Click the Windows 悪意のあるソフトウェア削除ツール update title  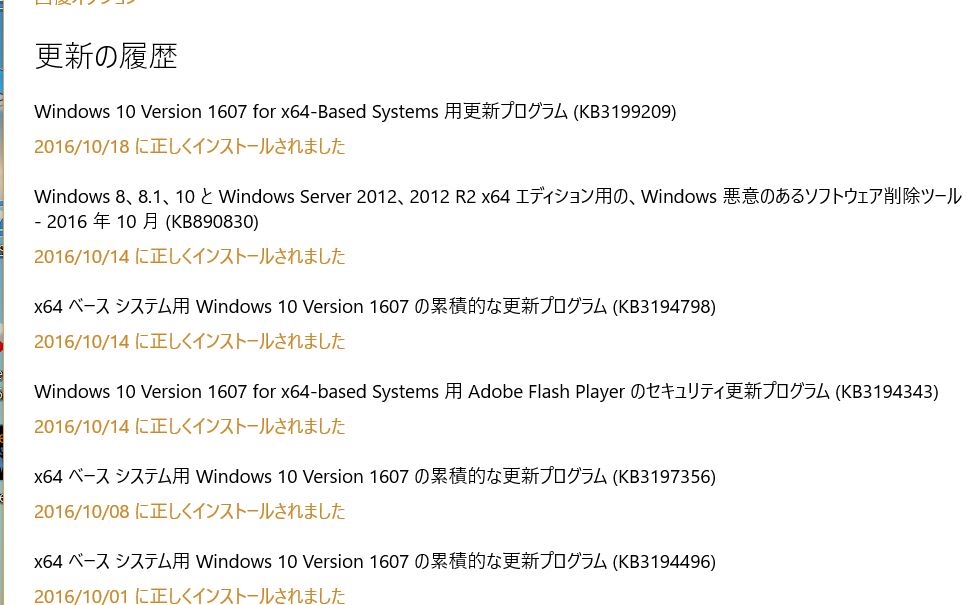[x=497, y=196]
